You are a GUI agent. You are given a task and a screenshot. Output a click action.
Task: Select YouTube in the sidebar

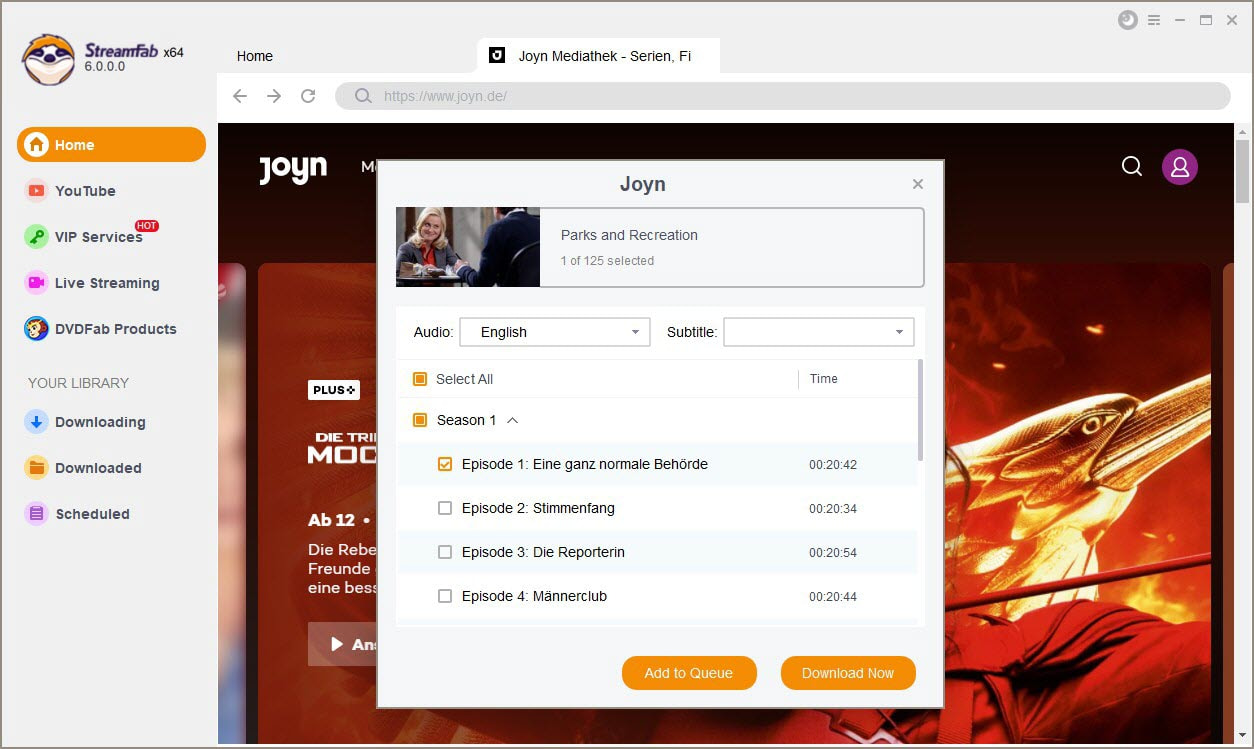pyautogui.click(x=85, y=191)
